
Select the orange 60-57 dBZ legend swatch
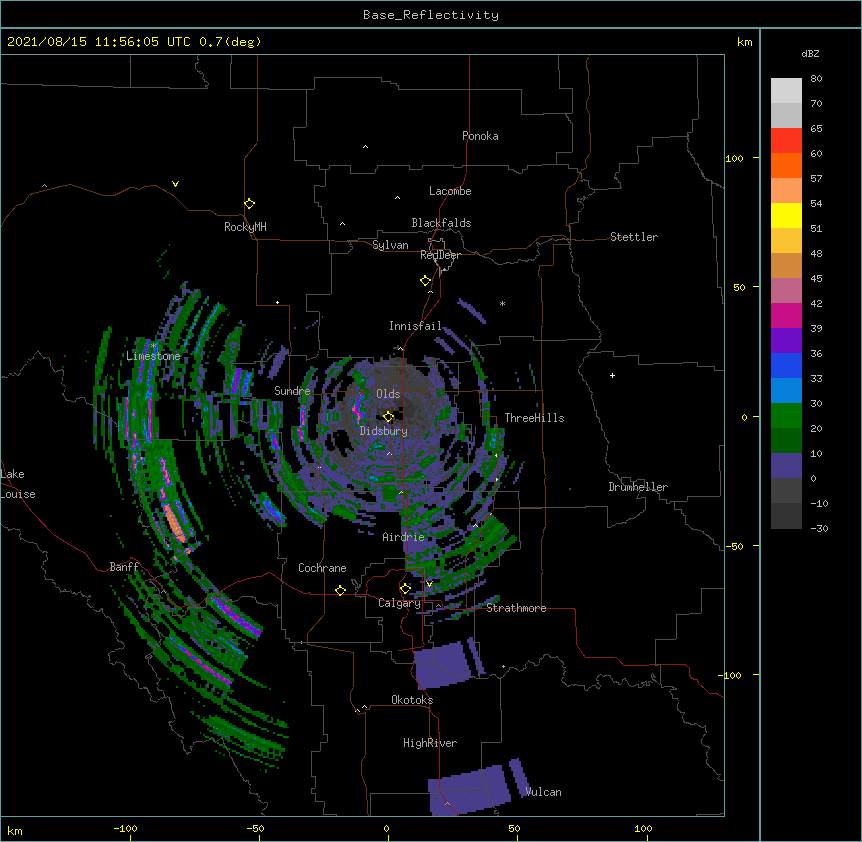tap(786, 165)
